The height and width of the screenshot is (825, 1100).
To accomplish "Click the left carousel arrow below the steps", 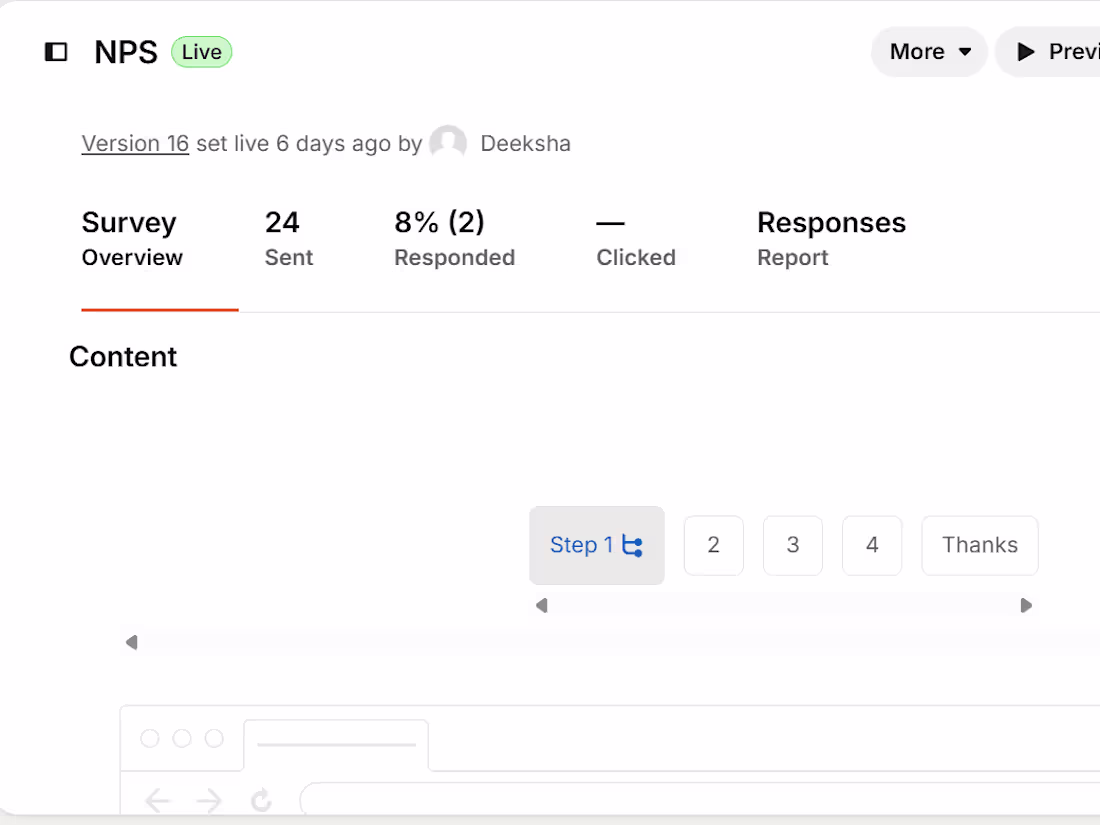I will tap(541, 605).
